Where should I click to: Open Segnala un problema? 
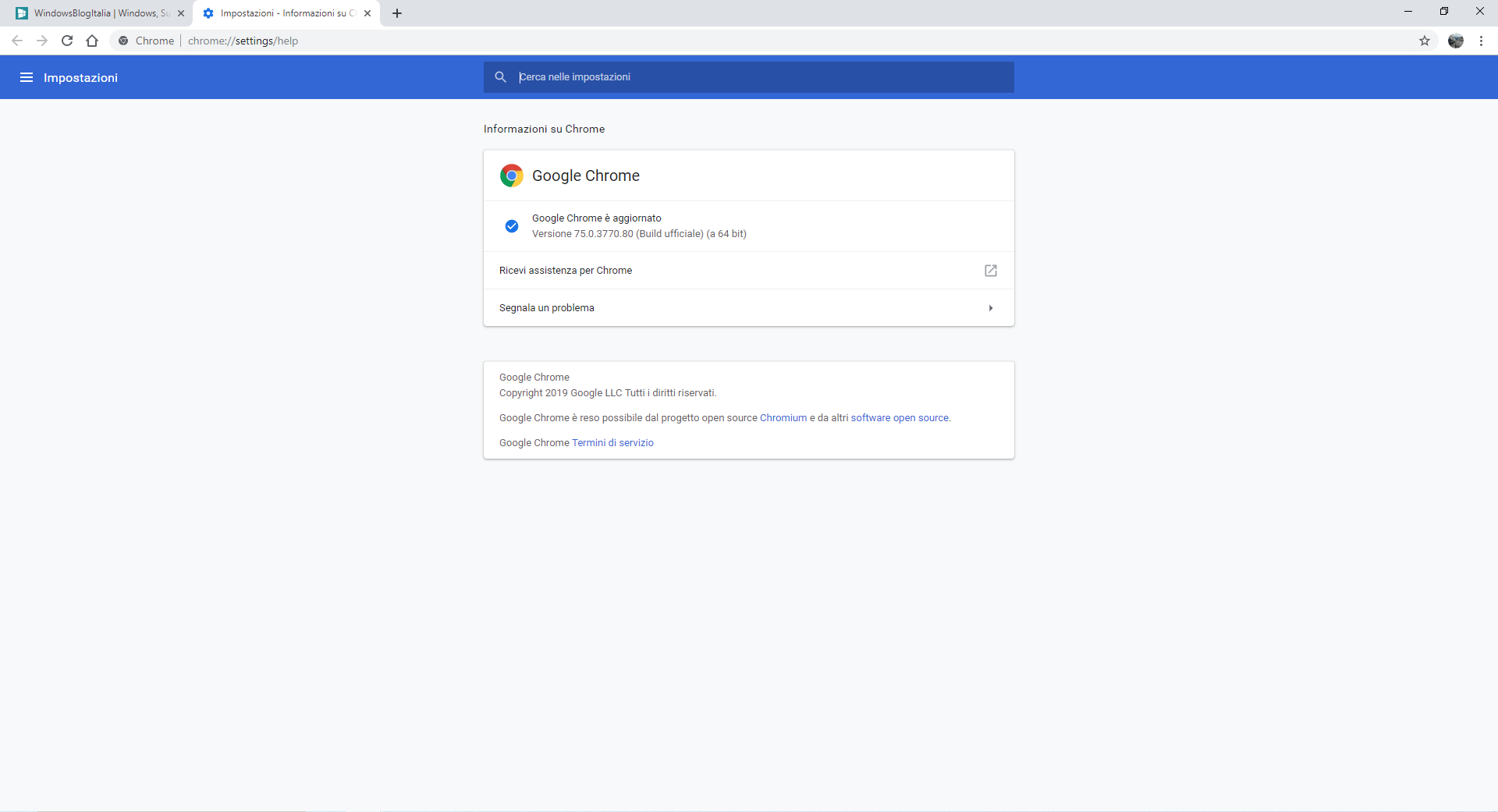[749, 308]
